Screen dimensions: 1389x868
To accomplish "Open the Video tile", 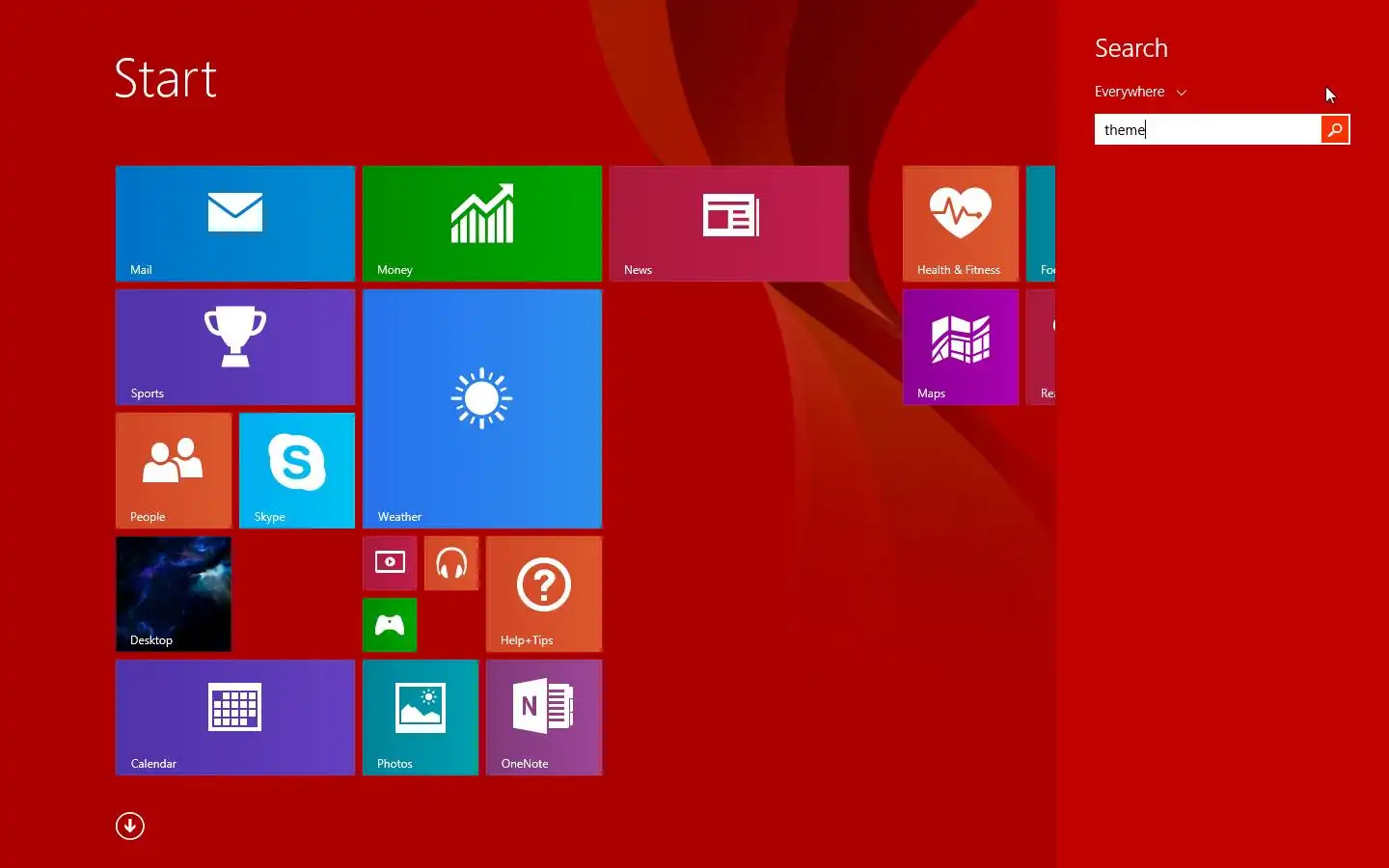I will pos(390,563).
